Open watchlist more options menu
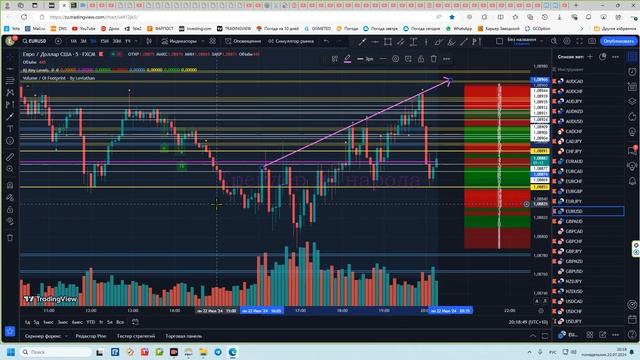Image resolution: width=640 pixels, height=360 pixels. 616,57
